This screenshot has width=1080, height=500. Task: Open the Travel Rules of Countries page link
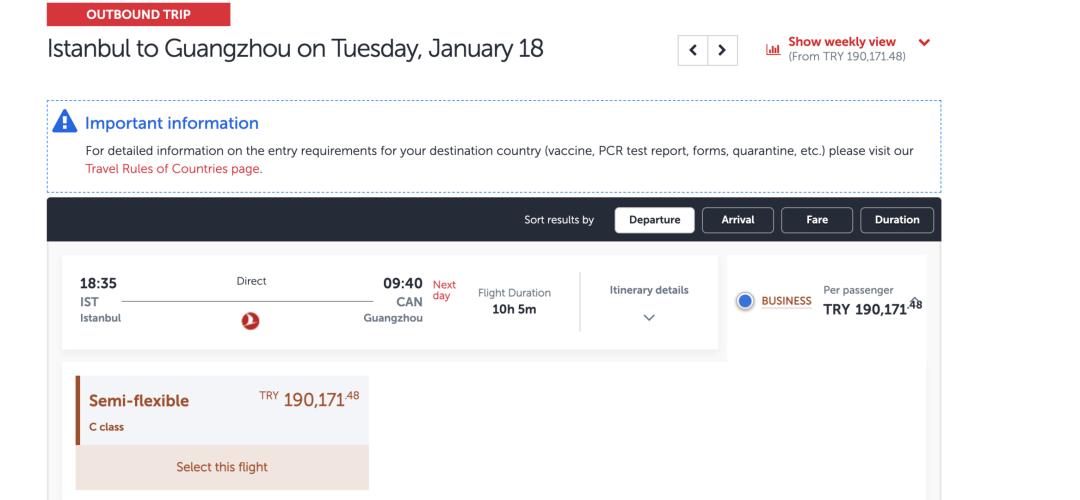pos(173,169)
